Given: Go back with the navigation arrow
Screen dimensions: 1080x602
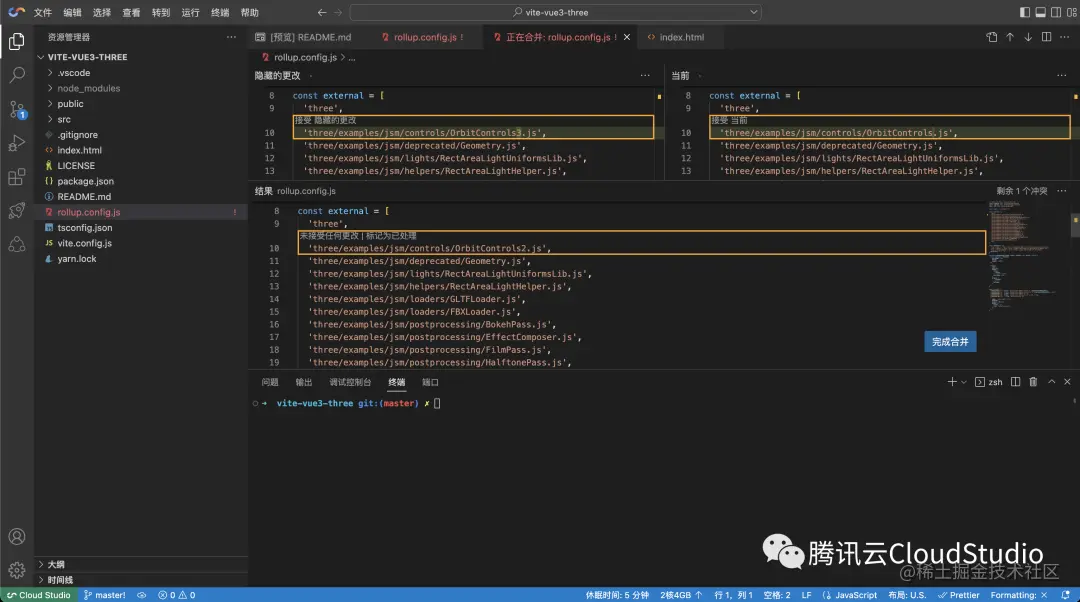Looking at the screenshot, I should point(322,12).
